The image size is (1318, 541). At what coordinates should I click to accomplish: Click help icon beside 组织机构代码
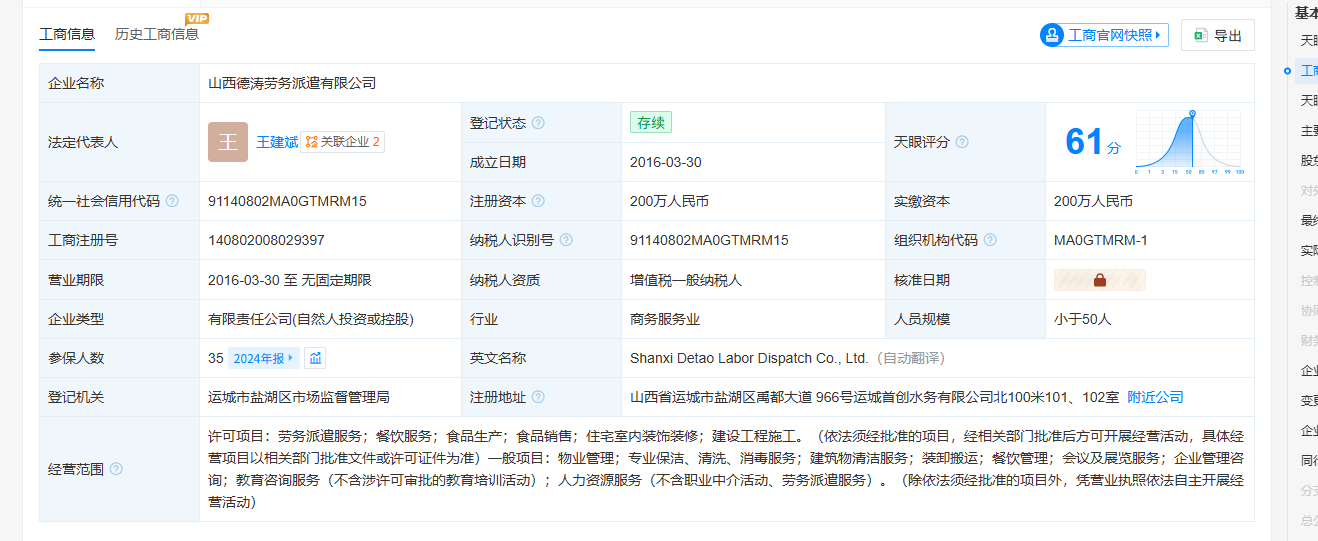[x=990, y=240]
